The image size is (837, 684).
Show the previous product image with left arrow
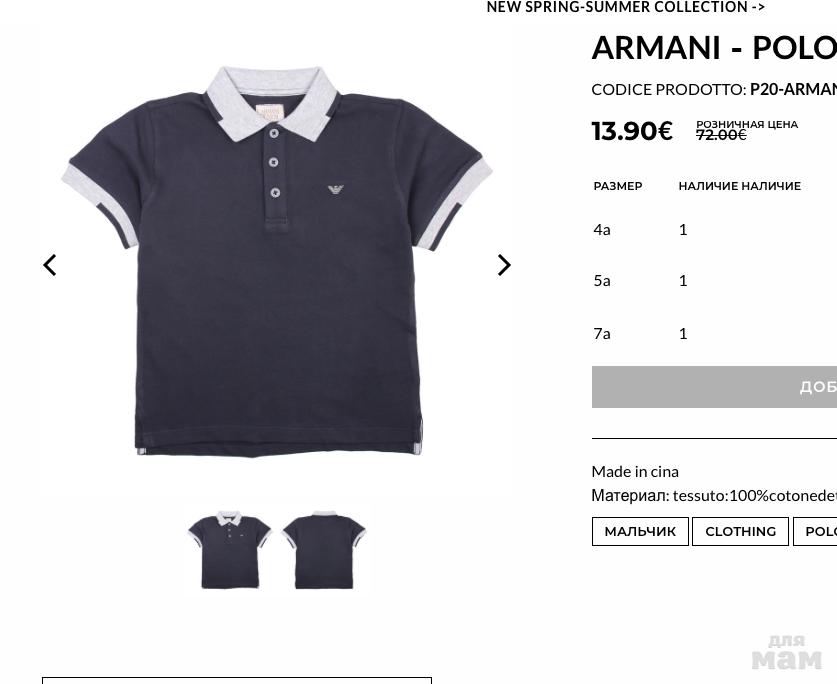(50, 265)
